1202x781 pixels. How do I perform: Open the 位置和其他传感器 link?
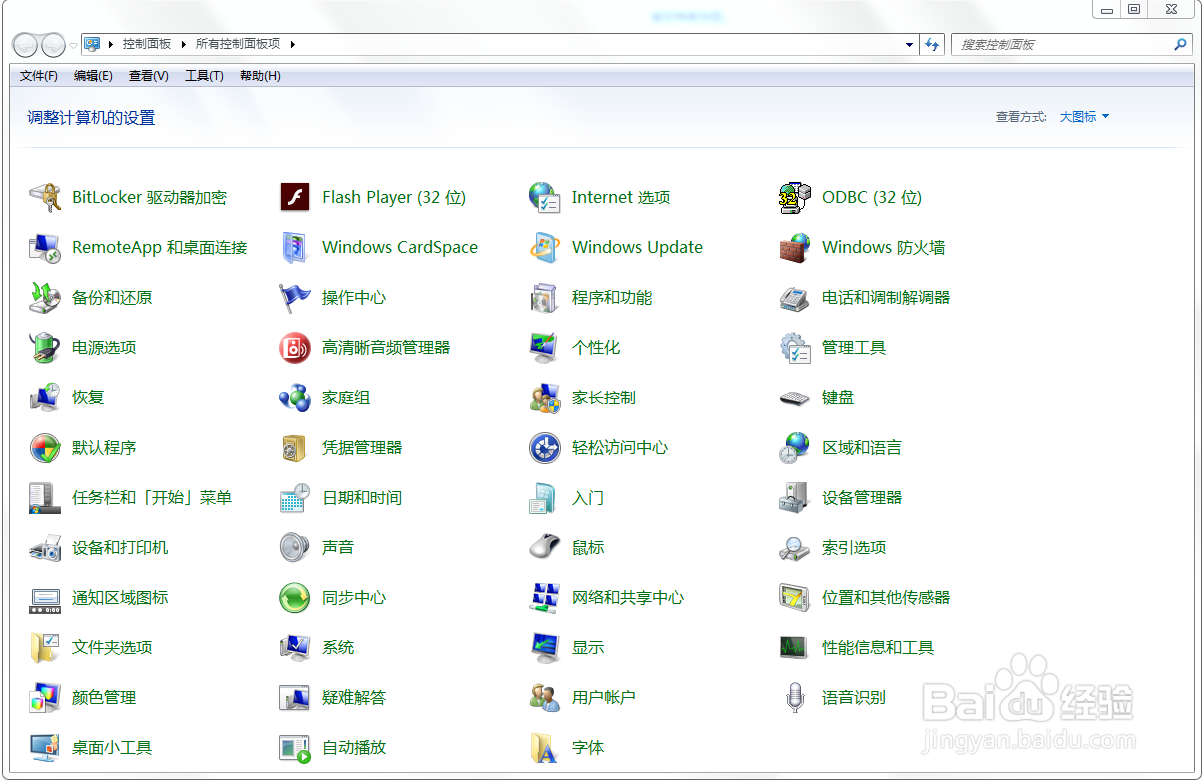tap(886, 597)
